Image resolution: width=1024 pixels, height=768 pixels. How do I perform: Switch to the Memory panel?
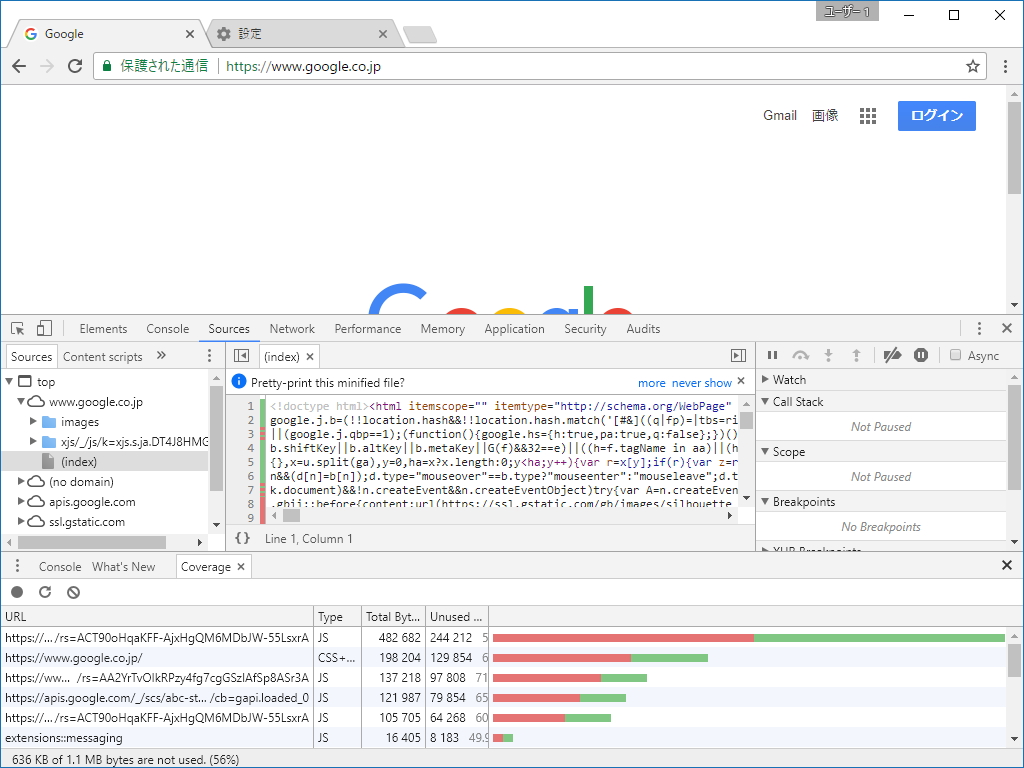coord(442,328)
